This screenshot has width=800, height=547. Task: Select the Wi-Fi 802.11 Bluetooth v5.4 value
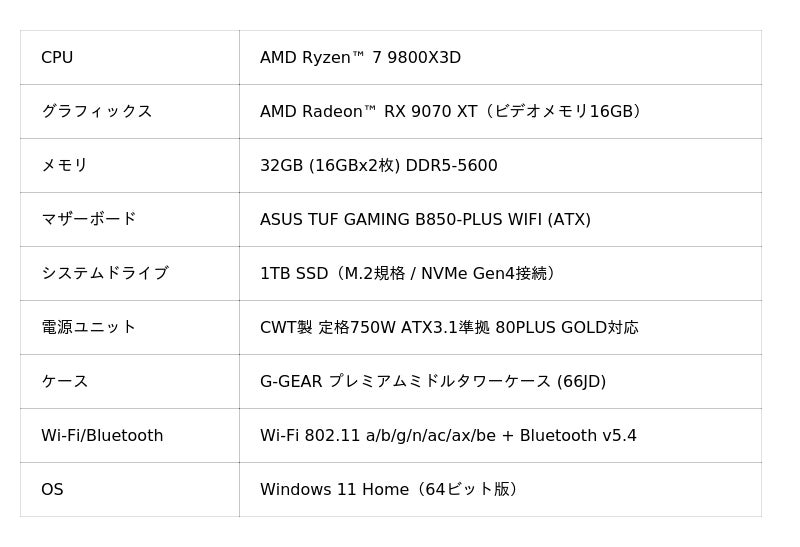pyautogui.click(x=448, y=435)
